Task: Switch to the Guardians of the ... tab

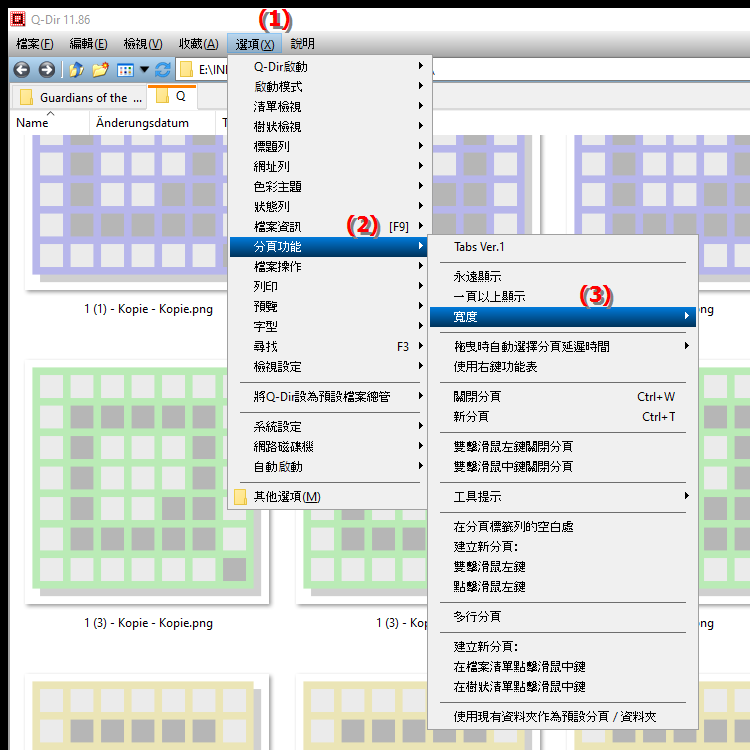Action: point(79,98)
